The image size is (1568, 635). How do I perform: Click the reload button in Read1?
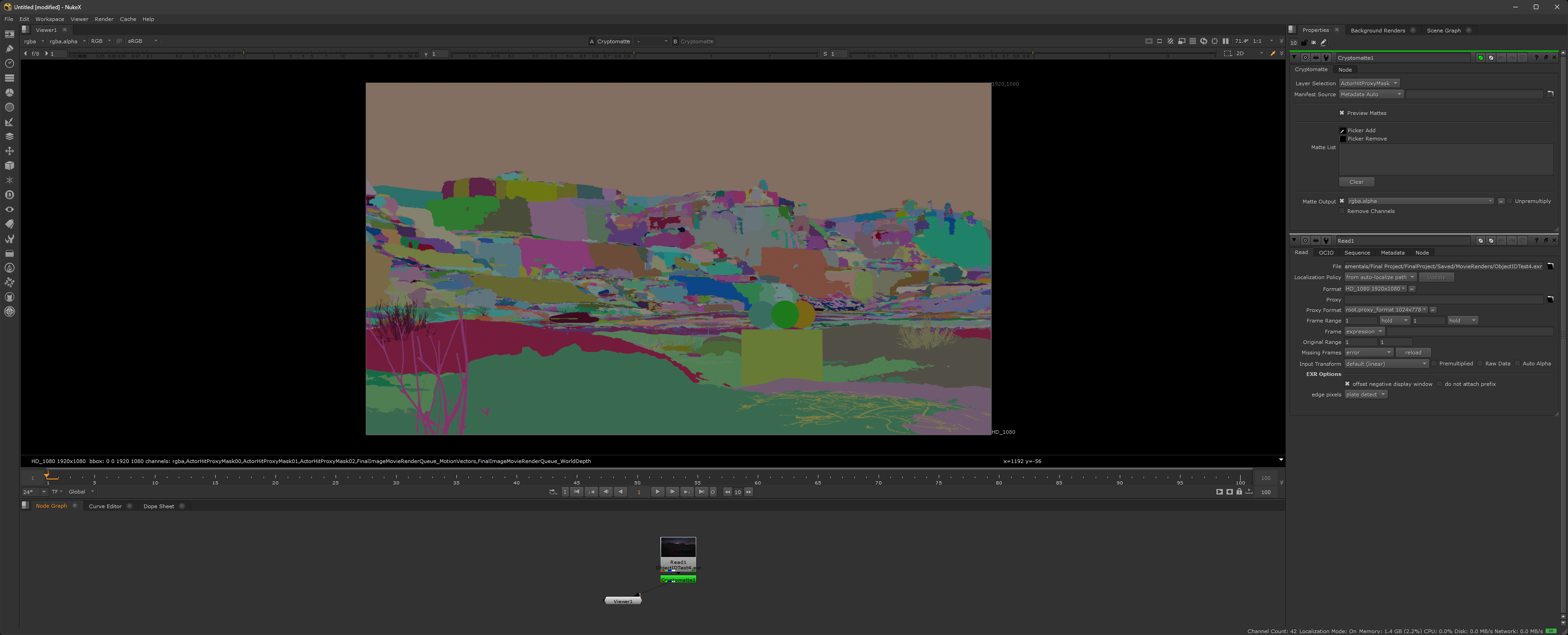1413,353
